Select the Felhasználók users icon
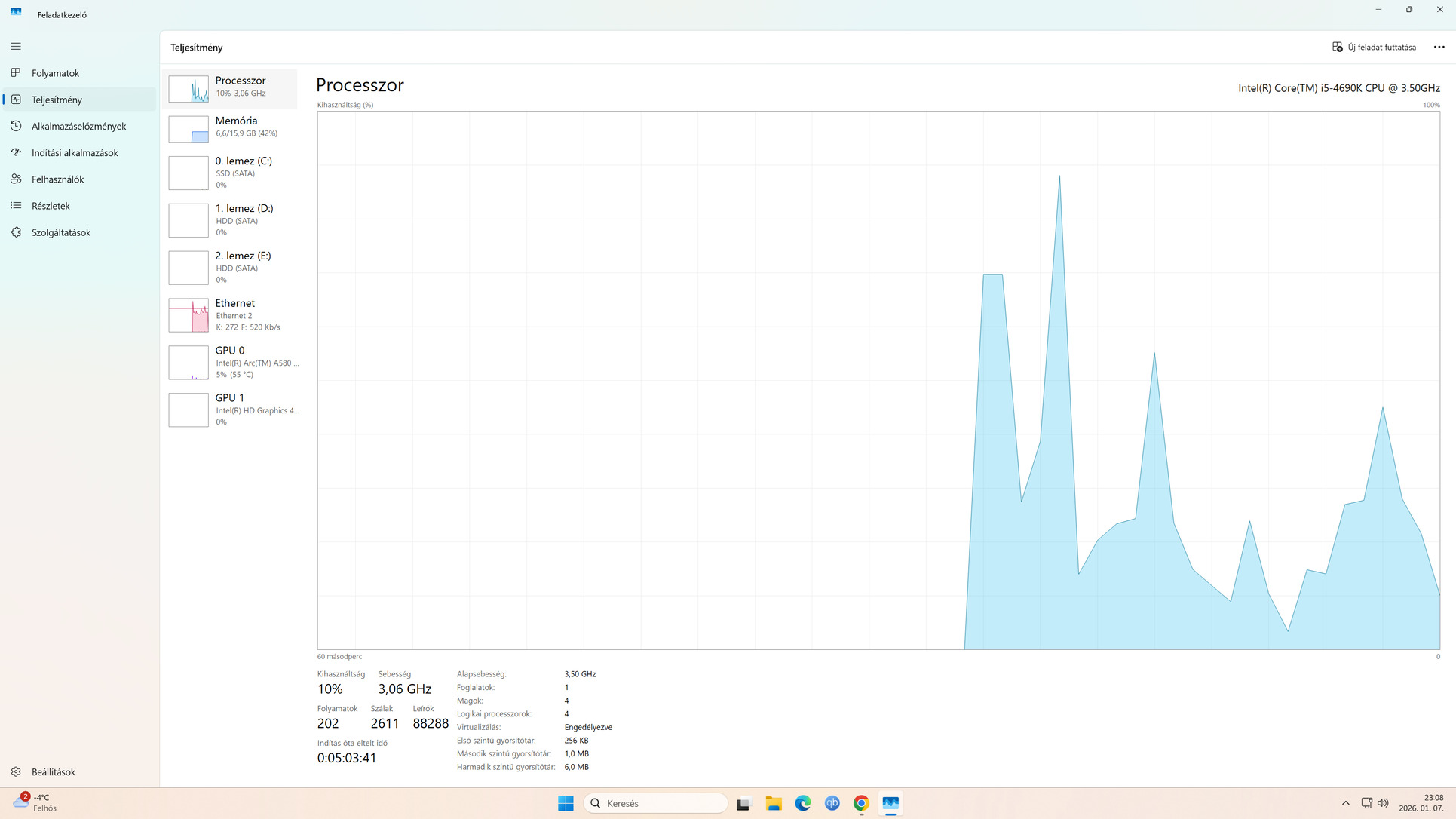This screenshot has width=1456, height=819. (16, 179)
